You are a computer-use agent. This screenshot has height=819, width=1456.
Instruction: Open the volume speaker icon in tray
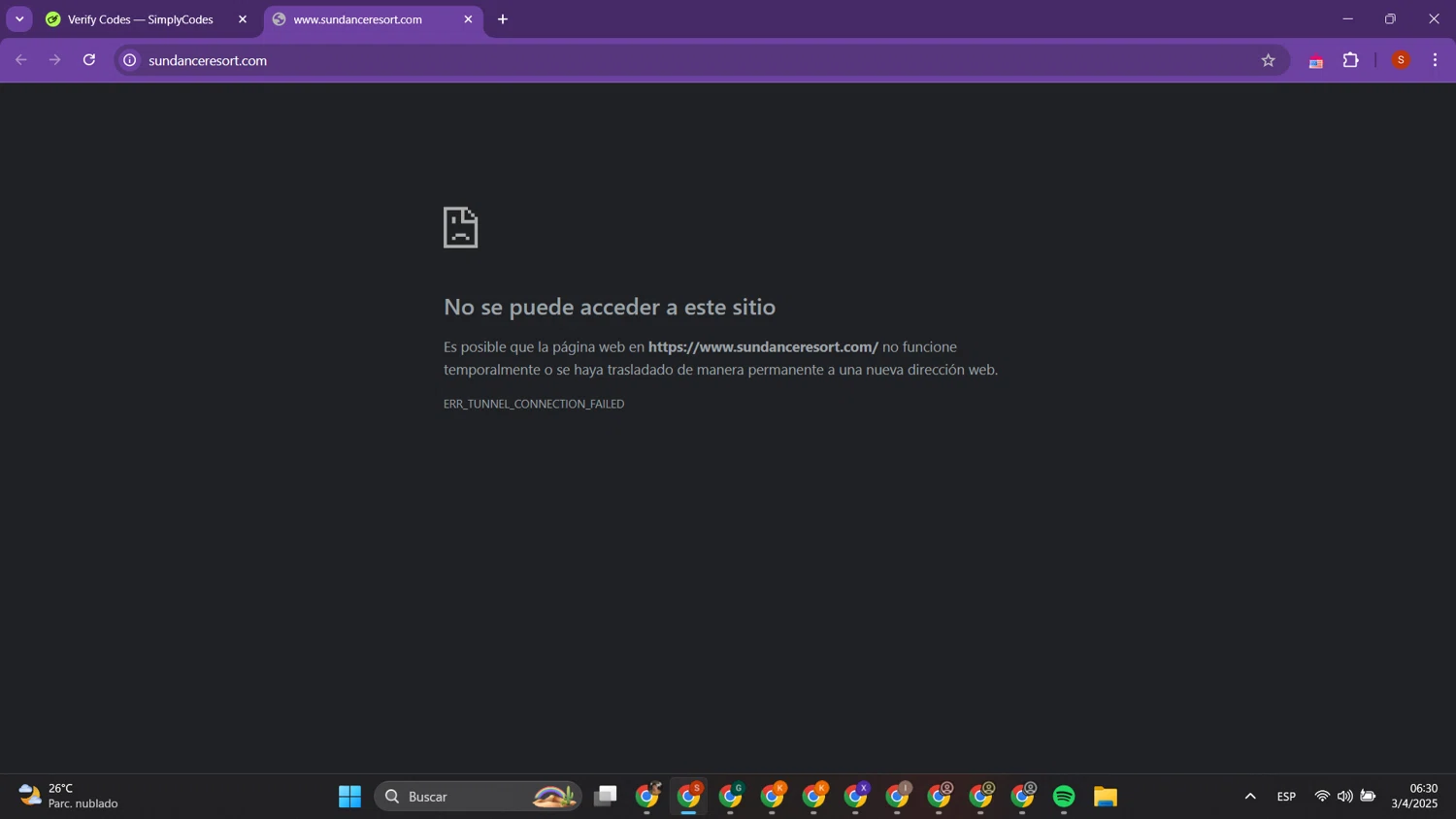[x=1344, y=797]
